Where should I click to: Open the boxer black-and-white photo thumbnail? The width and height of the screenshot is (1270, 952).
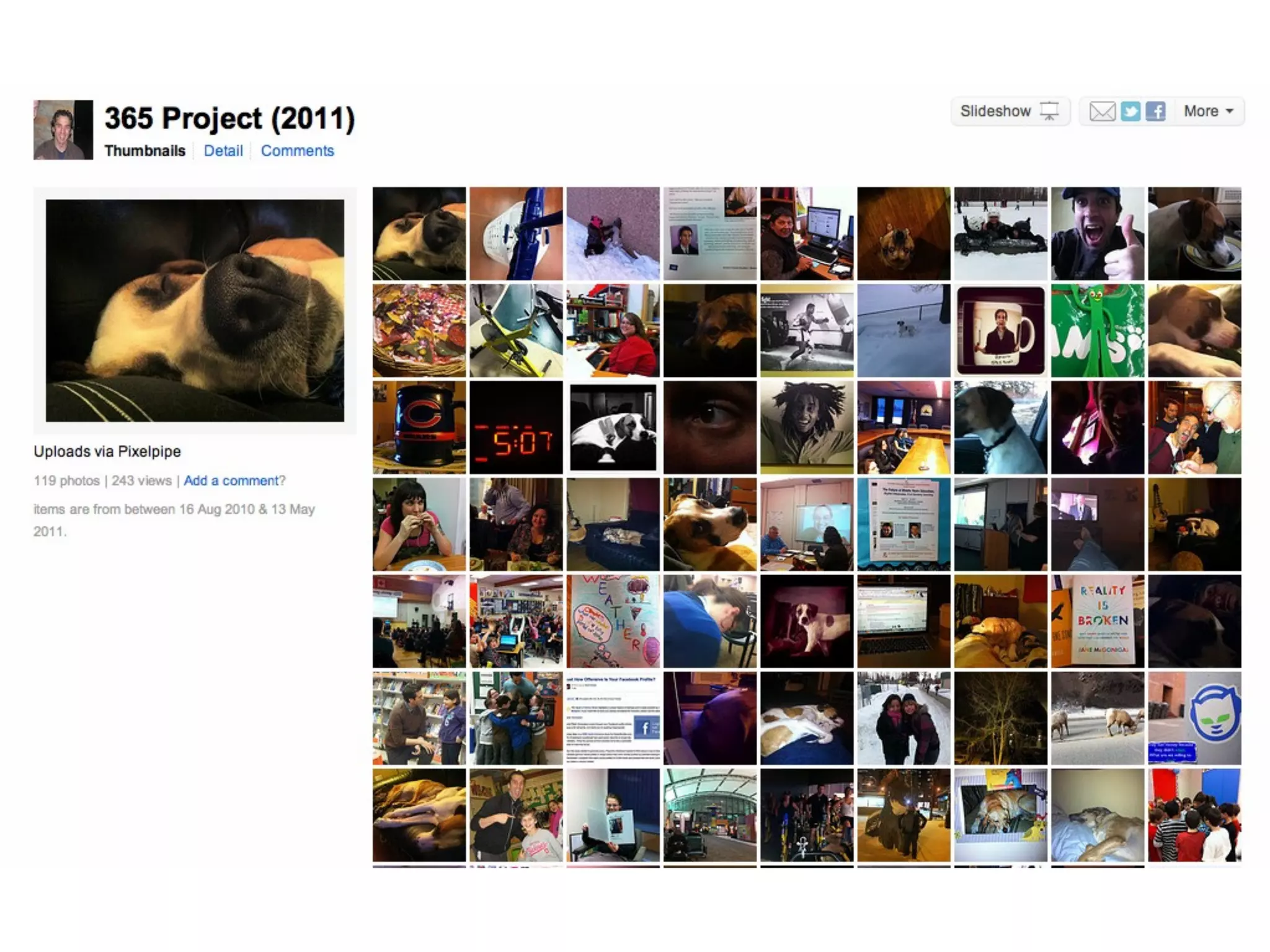click(x=807, y=330)
